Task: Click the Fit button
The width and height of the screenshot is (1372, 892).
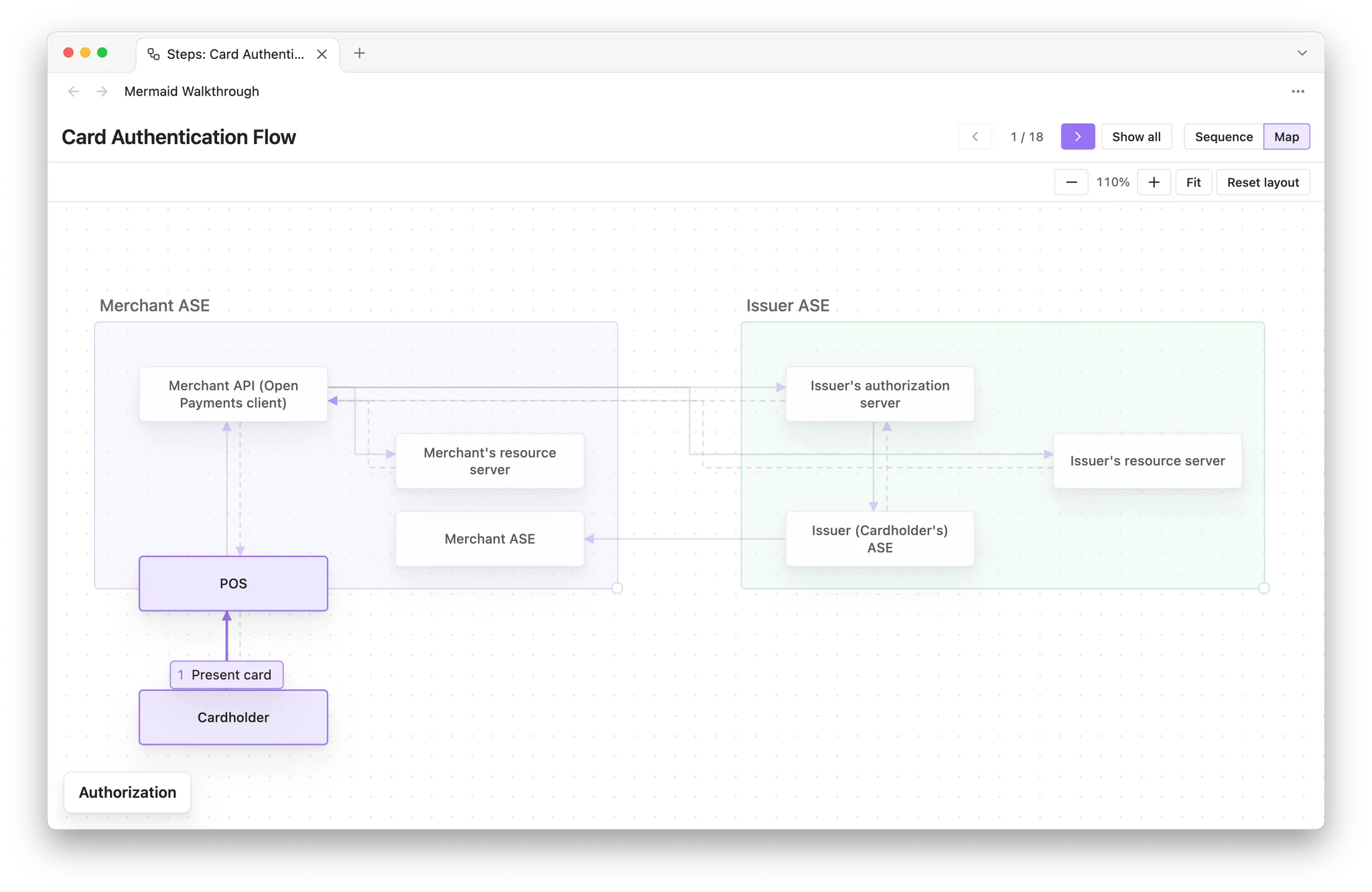Action: (x=1193, y=182)
